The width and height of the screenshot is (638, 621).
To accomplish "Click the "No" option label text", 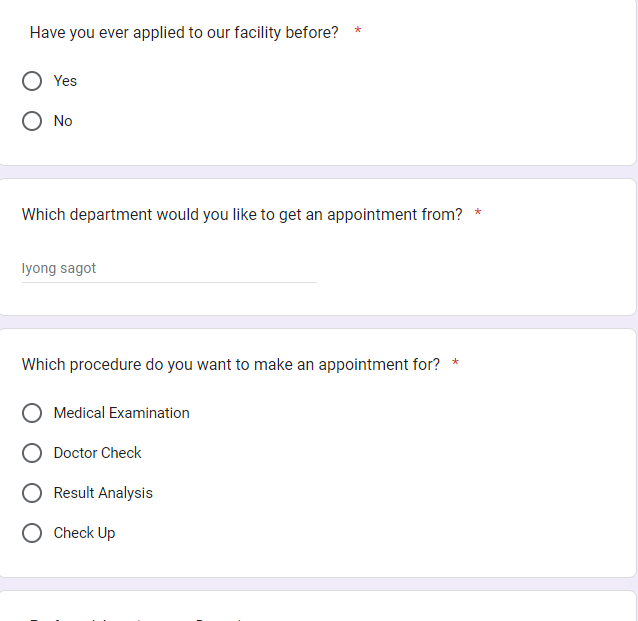I will pos(63,121).
